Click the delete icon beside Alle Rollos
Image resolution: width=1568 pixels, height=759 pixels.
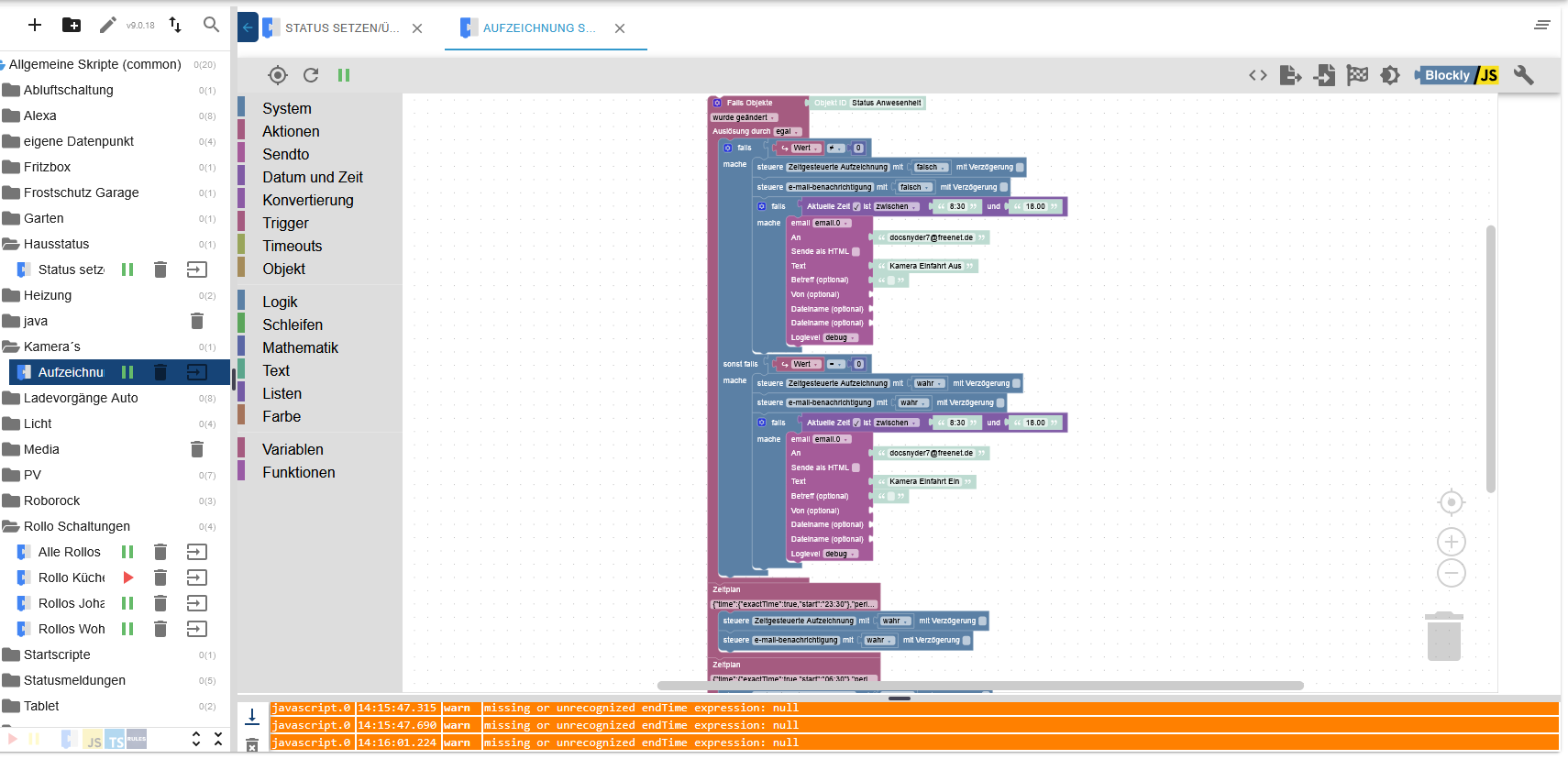tap(160, 552)
